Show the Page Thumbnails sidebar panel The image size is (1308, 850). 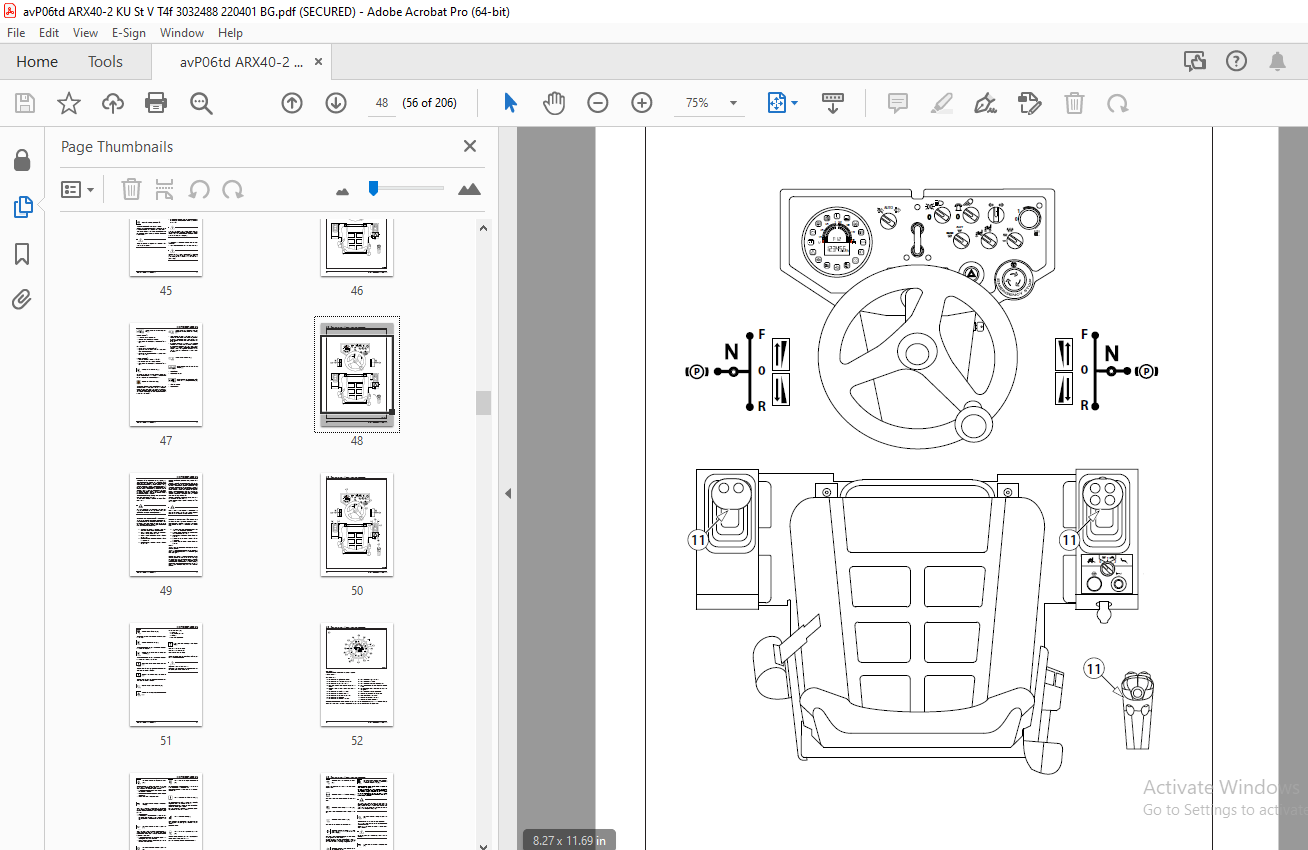pyautogui.click(x=22, y=207)
